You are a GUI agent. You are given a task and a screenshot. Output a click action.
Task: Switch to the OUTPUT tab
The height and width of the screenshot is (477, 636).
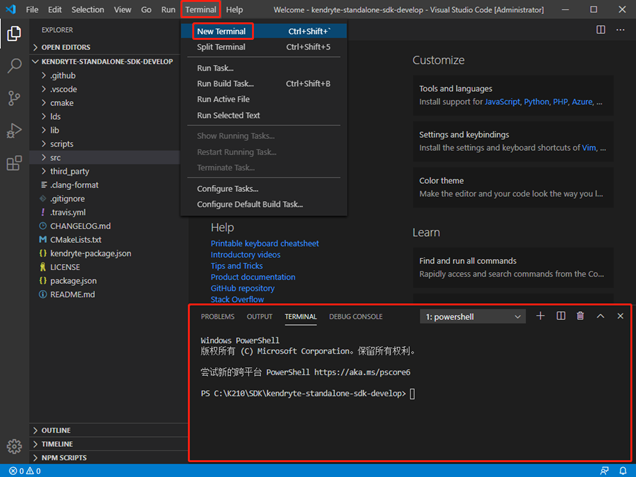(260, 317)
